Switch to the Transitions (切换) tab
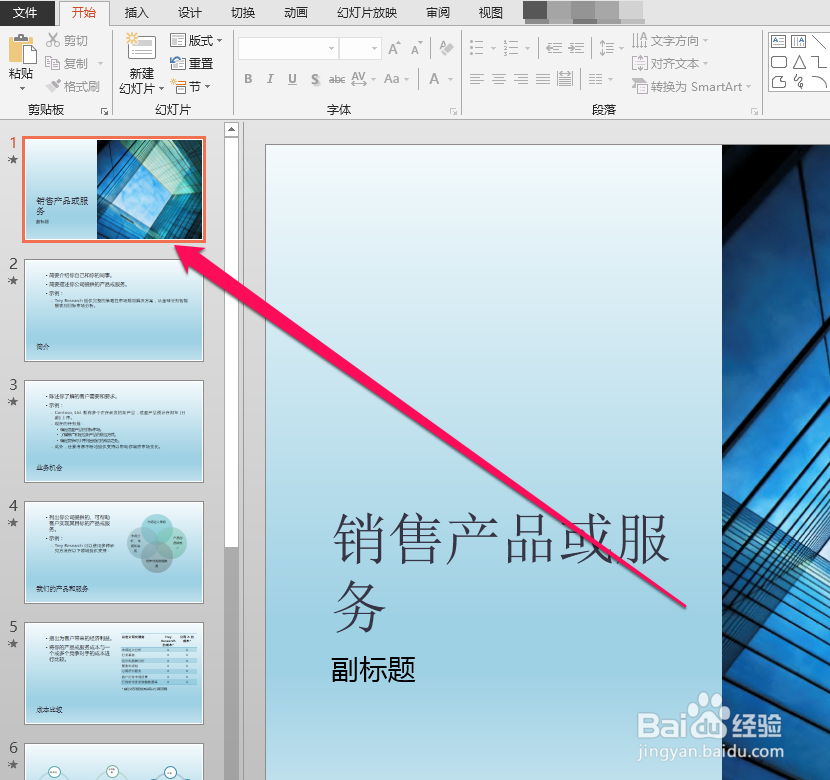The width and height of the screenshot is (830, 780). tap(243, 13)
